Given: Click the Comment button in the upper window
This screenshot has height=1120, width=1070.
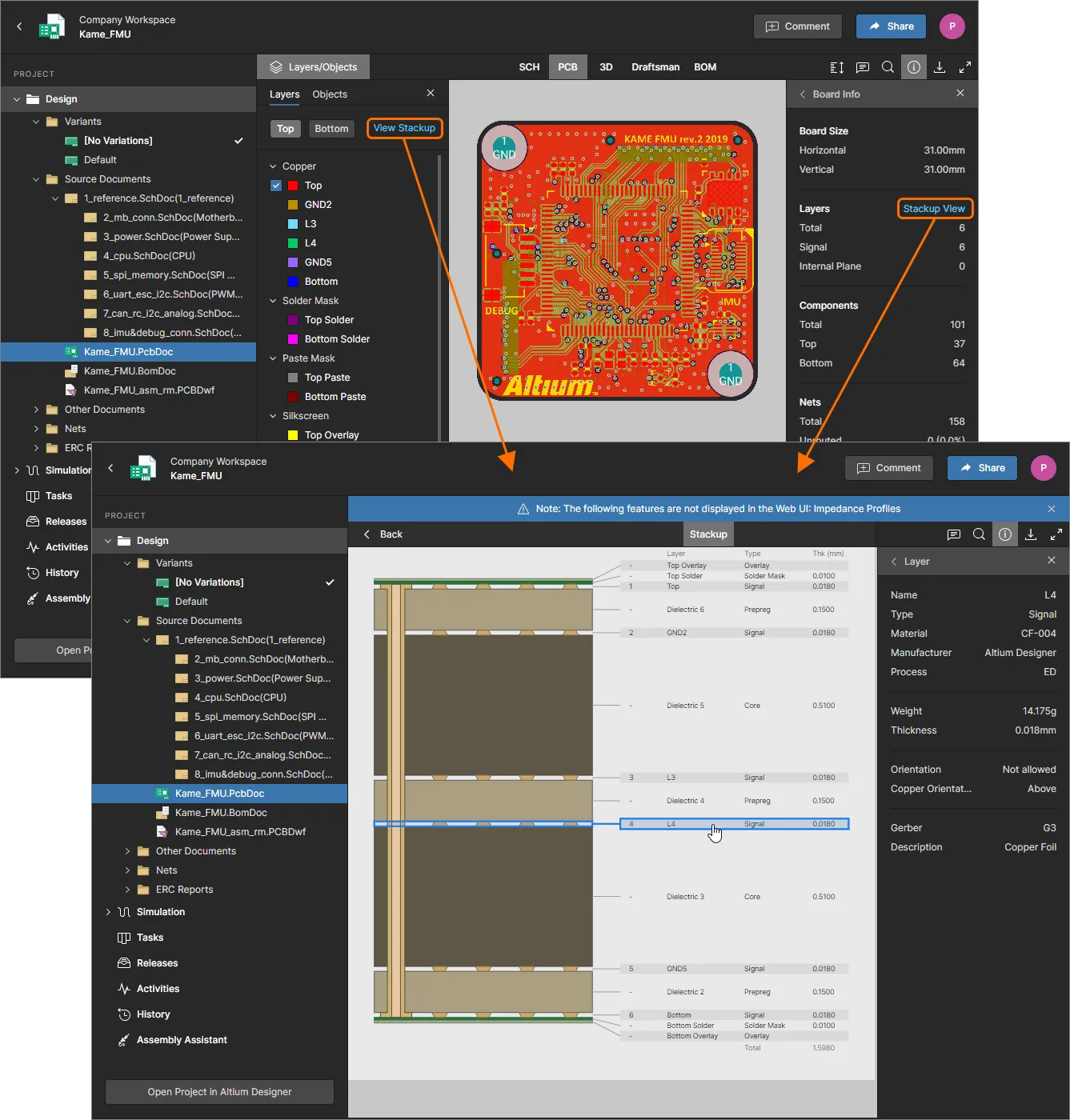Looking at the screenshot, I should (x=798, y=26).
